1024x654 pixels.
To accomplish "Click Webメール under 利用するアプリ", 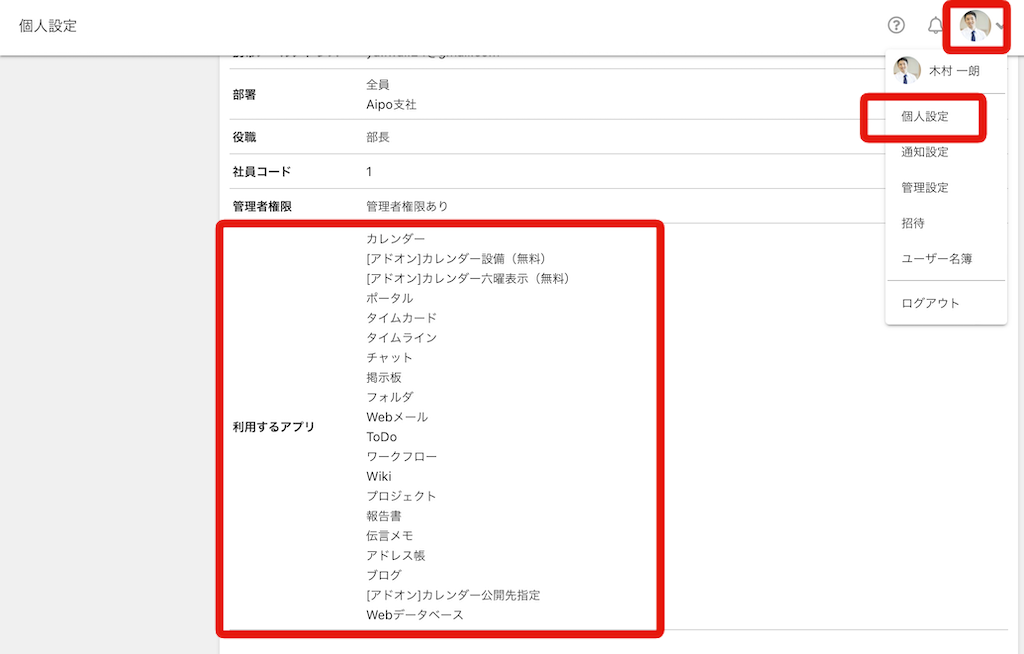I will (395, 416).
